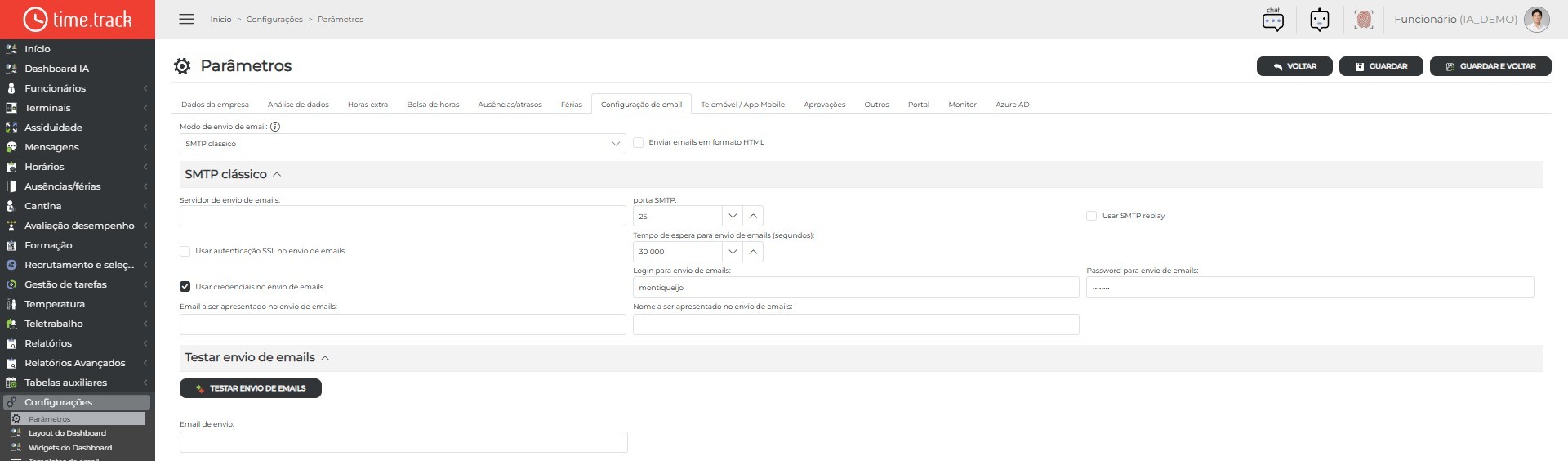Image resolution: width=1568 pixels, height=461 pixels.
Task: Click the Formação sidebar icon
Action: [11, 245]
